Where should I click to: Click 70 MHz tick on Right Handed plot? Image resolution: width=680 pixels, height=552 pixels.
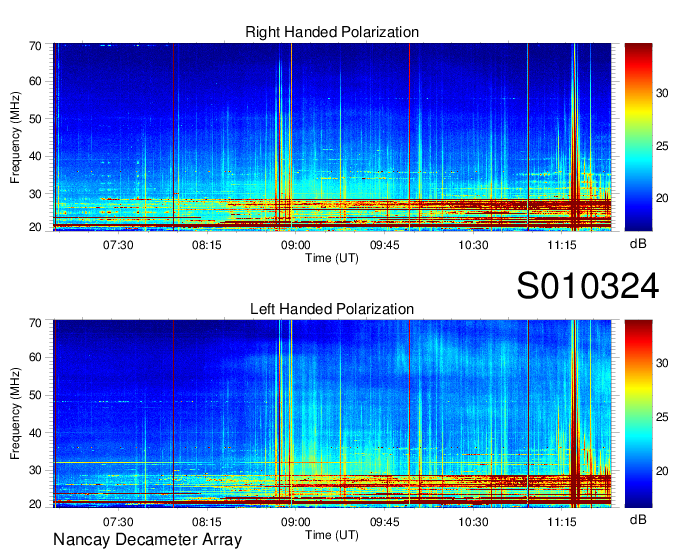35,46
